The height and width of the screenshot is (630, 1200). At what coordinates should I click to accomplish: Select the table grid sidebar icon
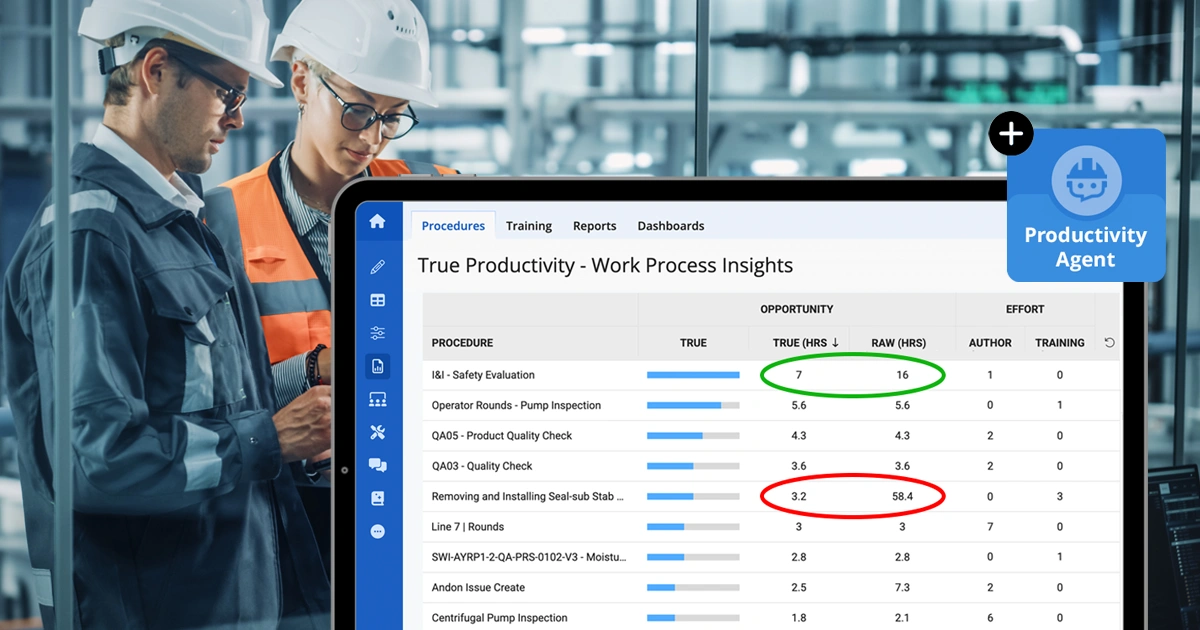pos(377,300)
